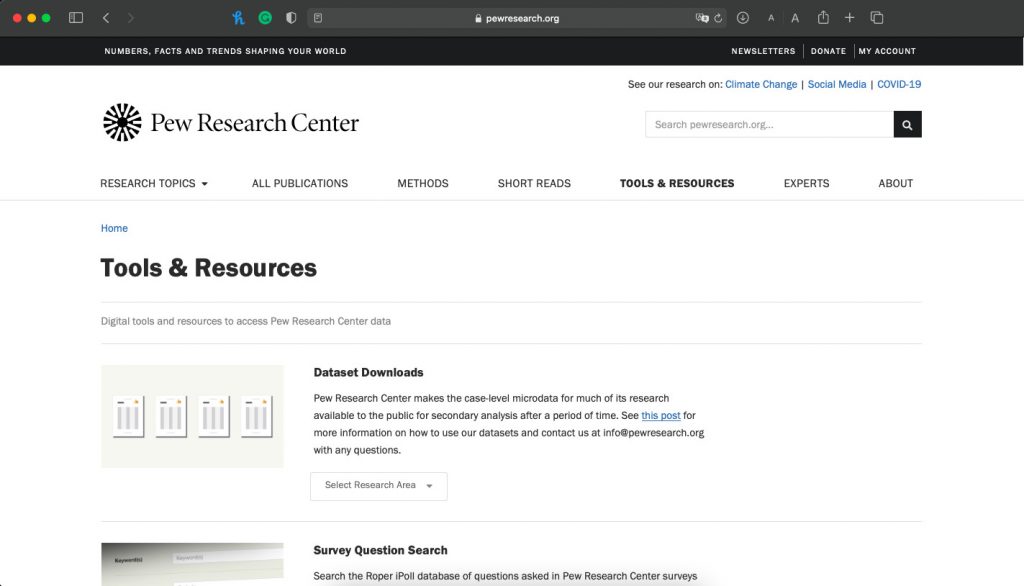1024x586 pixels.
Task: Open Methods menu item
Action: coord(423,184)
